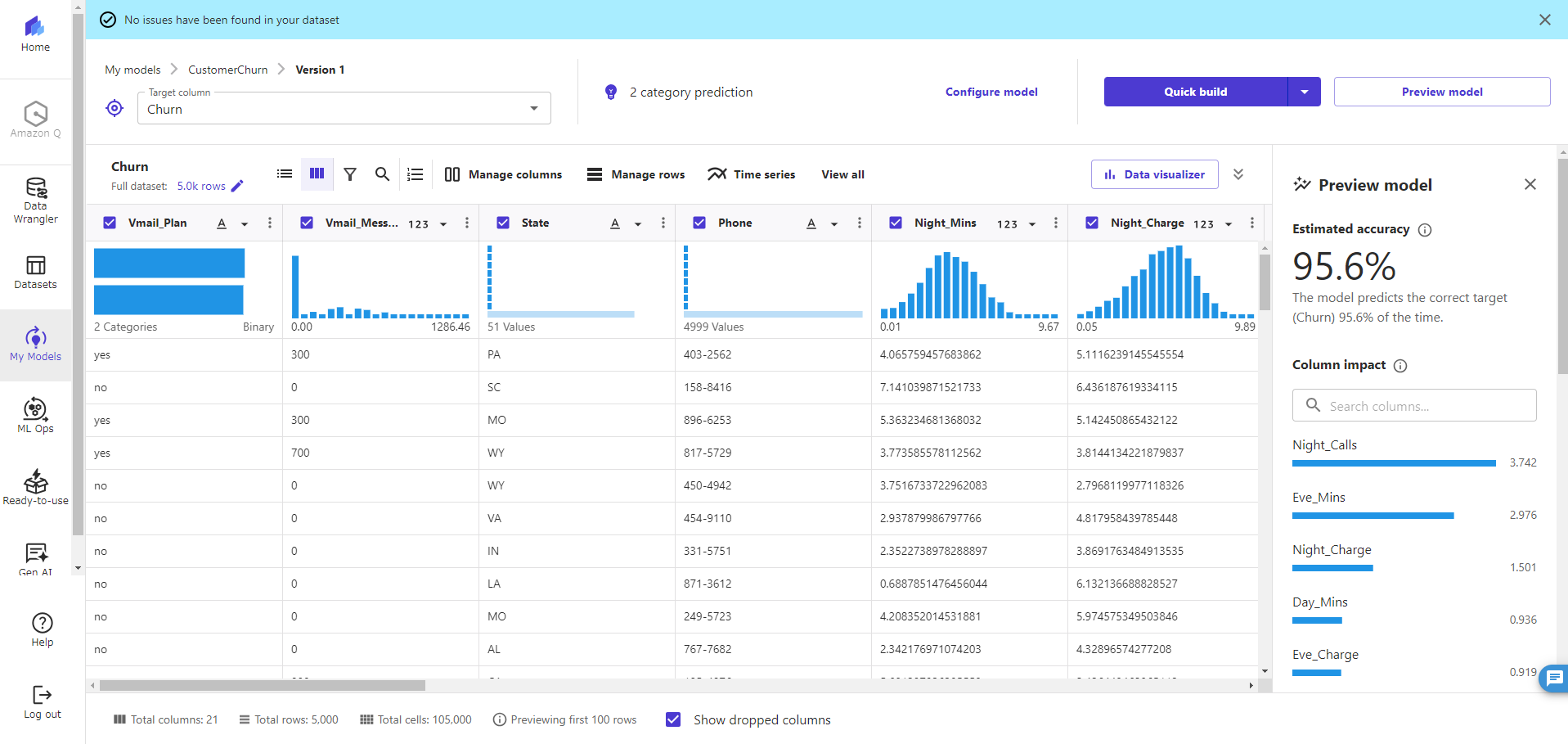
Task: Go to My models breadcrumb
Action: point(133,70)
